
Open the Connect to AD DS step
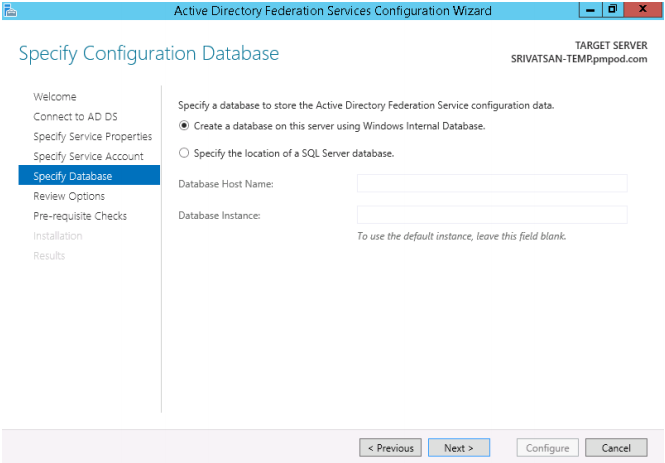point(75,117)
